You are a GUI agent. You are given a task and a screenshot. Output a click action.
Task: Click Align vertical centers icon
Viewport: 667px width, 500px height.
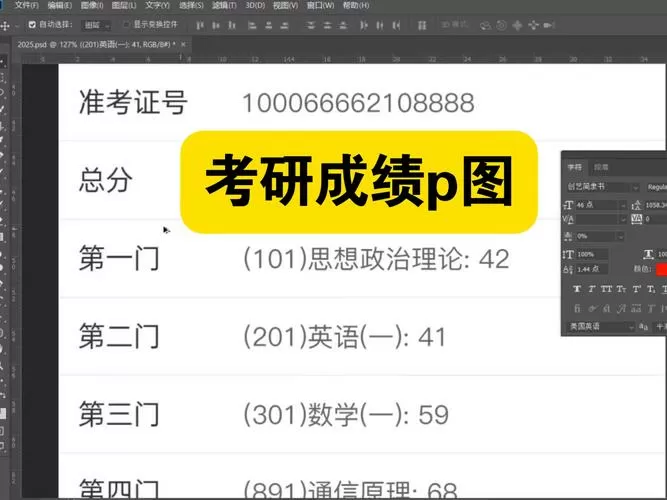coord(216,26)
